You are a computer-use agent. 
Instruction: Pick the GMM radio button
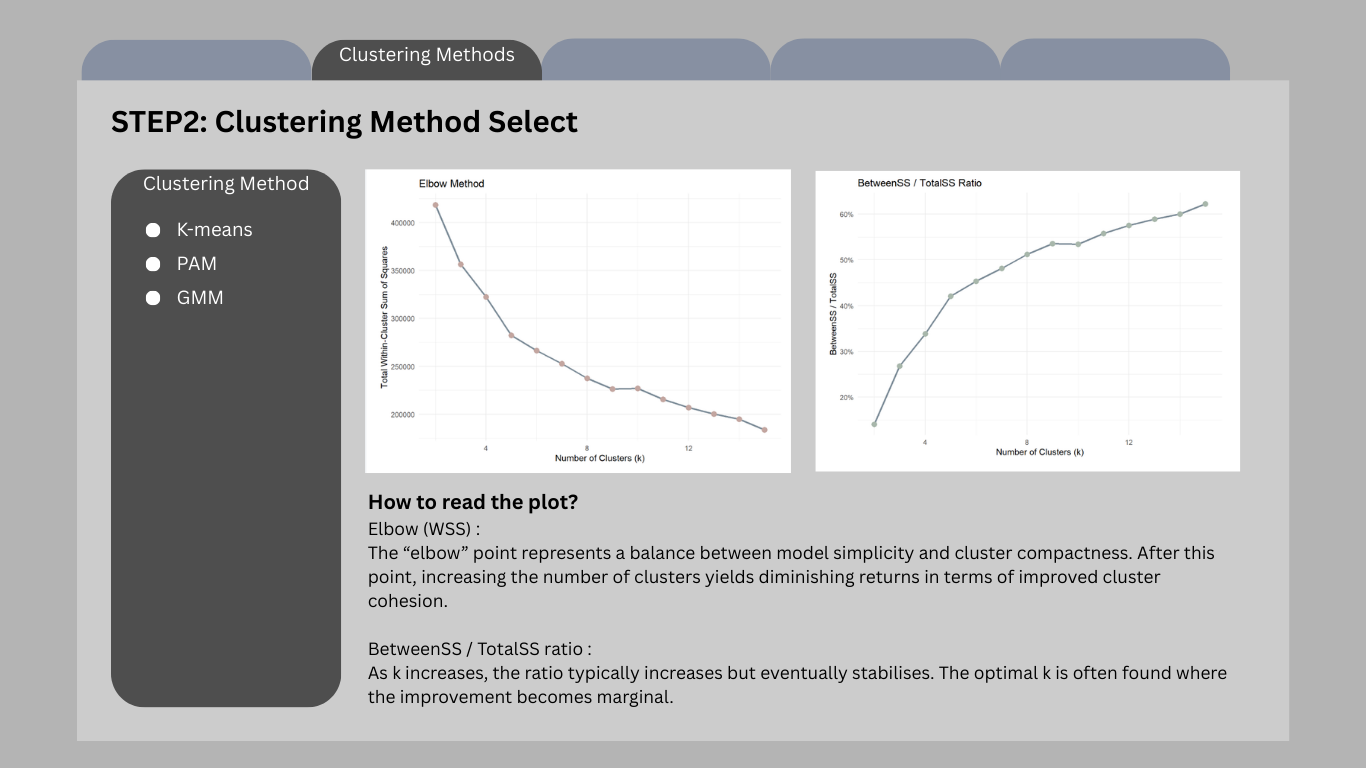[153, 298]
